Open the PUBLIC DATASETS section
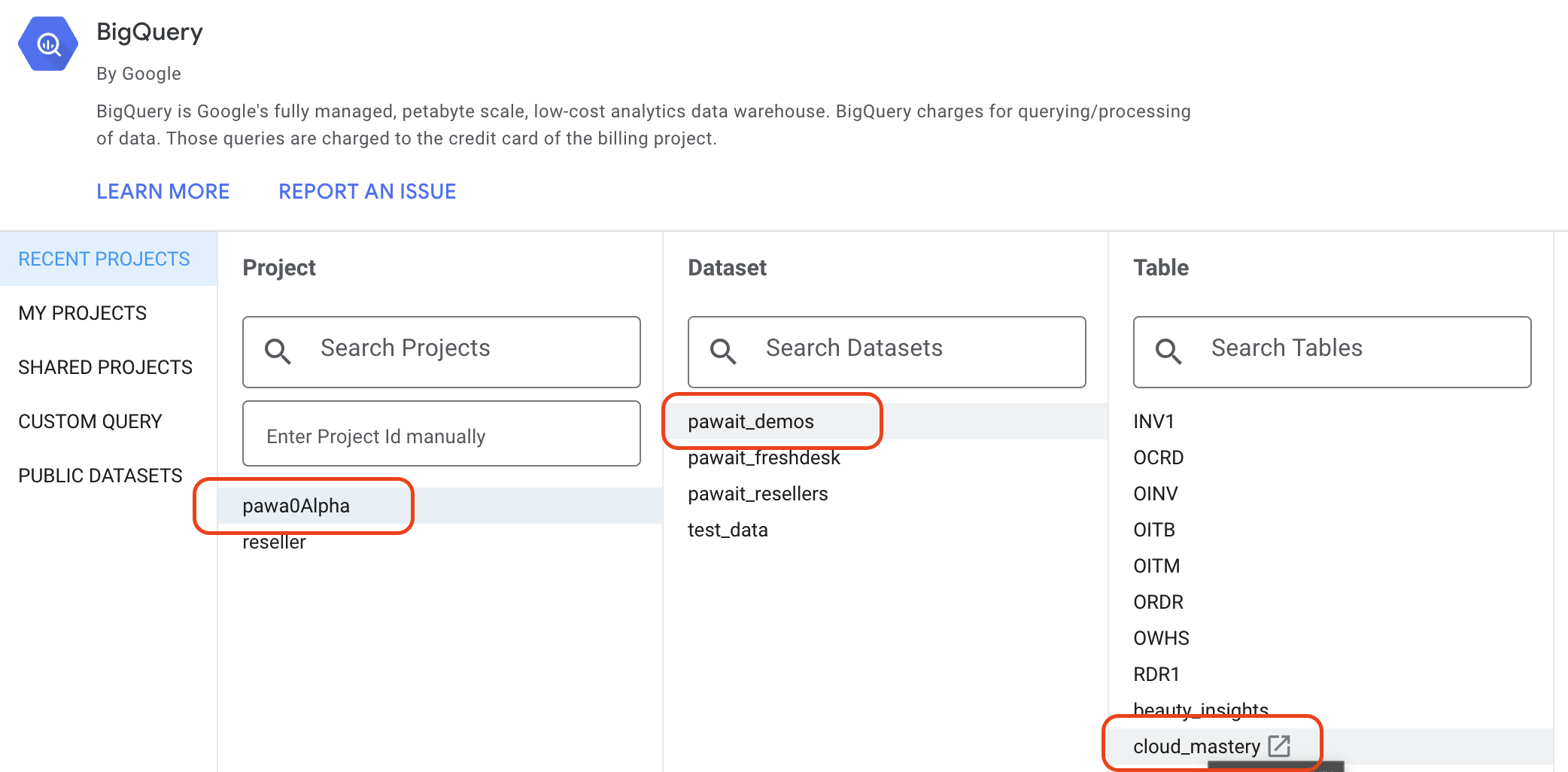 pyautogui.click(x=101, y=475)
